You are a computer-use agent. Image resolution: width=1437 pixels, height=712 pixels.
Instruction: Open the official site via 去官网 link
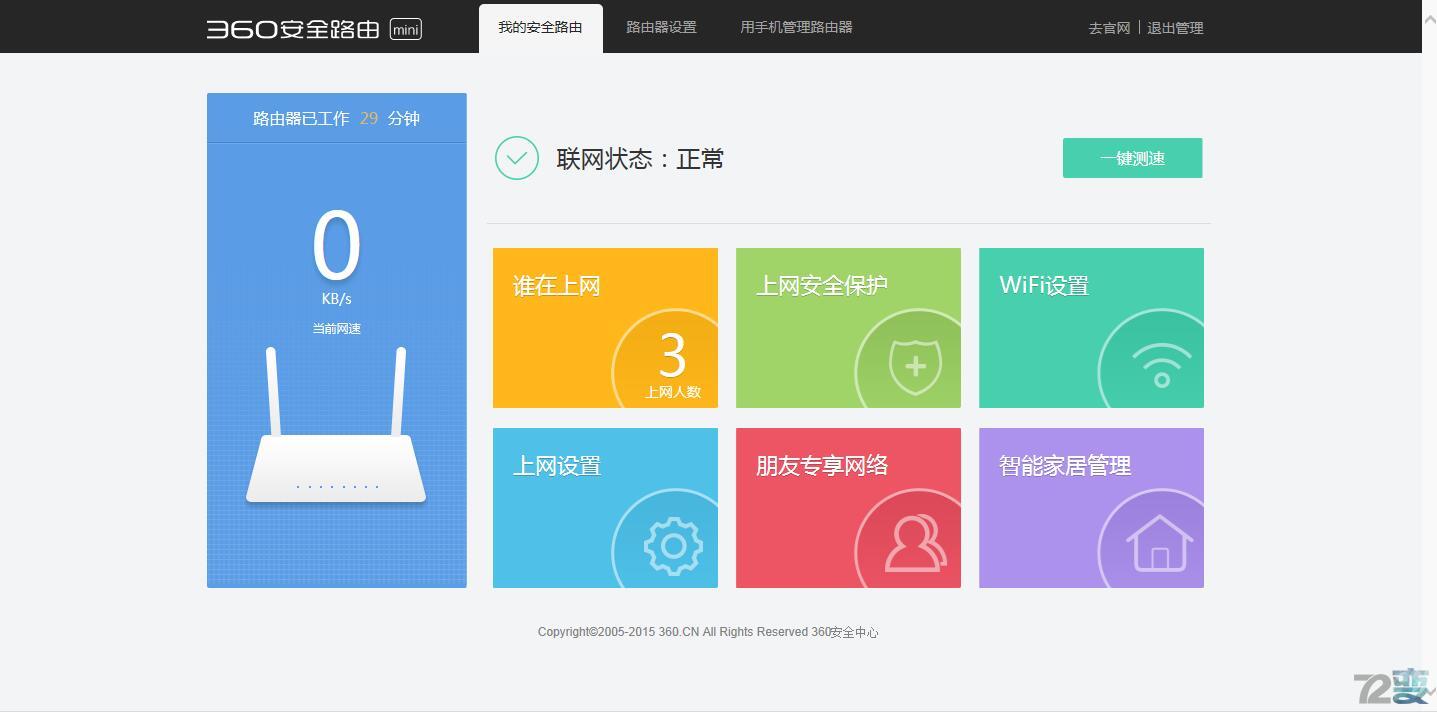(x=1108, y=28)
